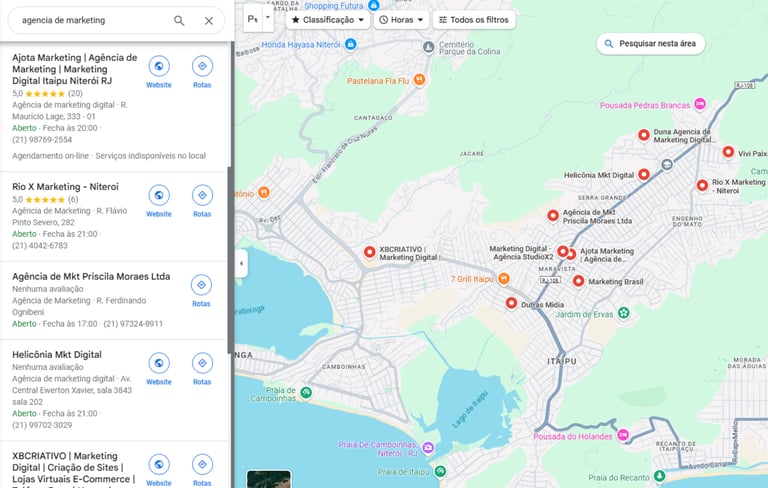
Task: Click phone number (21) 98769-2554
Action: [x=42, y=140]
